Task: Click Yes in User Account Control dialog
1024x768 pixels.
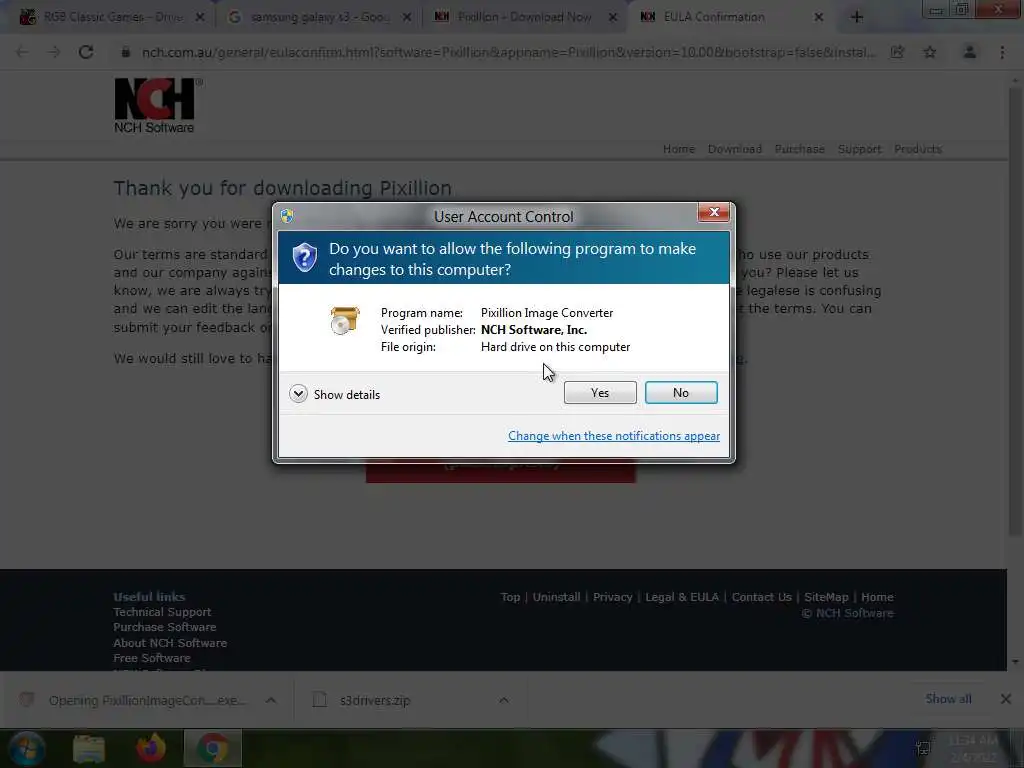Action: tap(600, 392)
